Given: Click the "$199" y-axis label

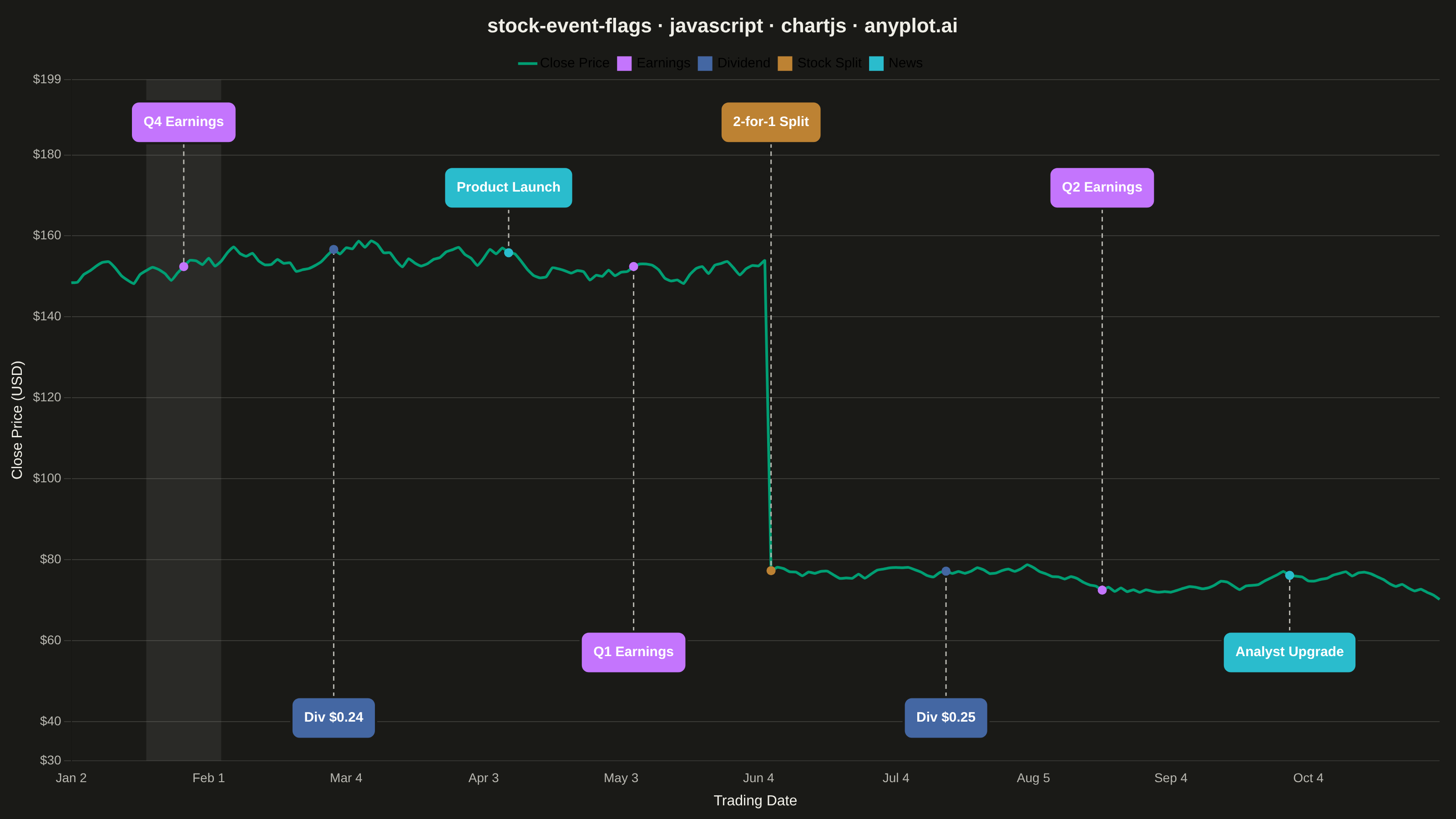Looking at the screenshot, I should (x=47, y=79).
